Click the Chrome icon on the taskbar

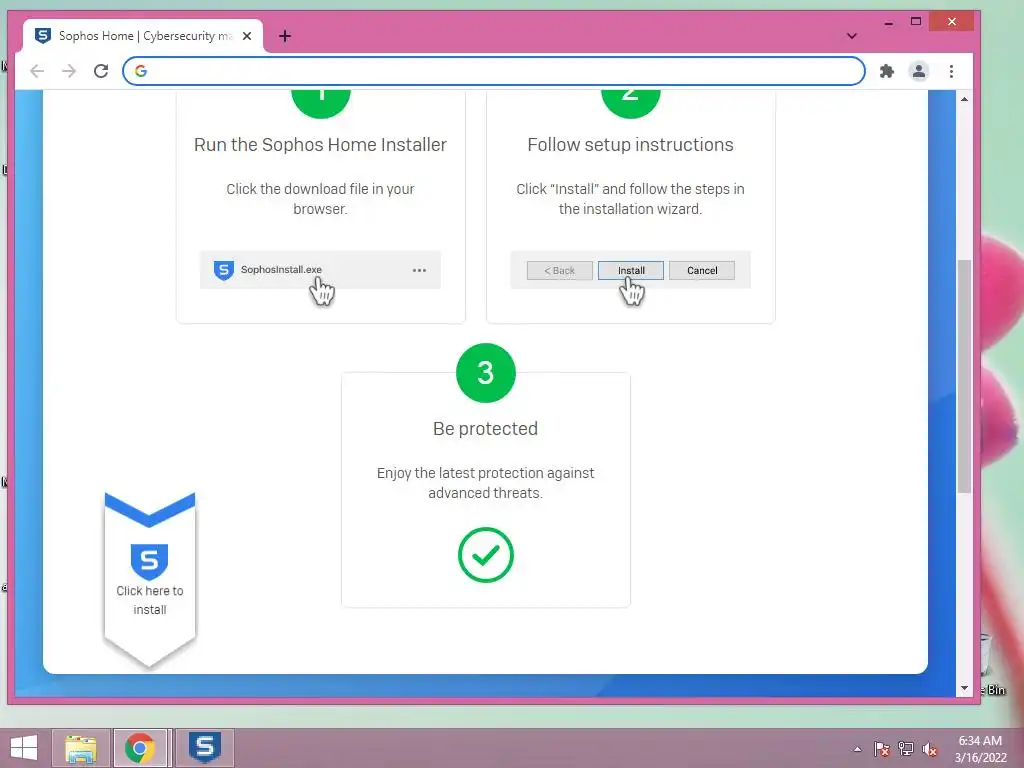(140, 748)
